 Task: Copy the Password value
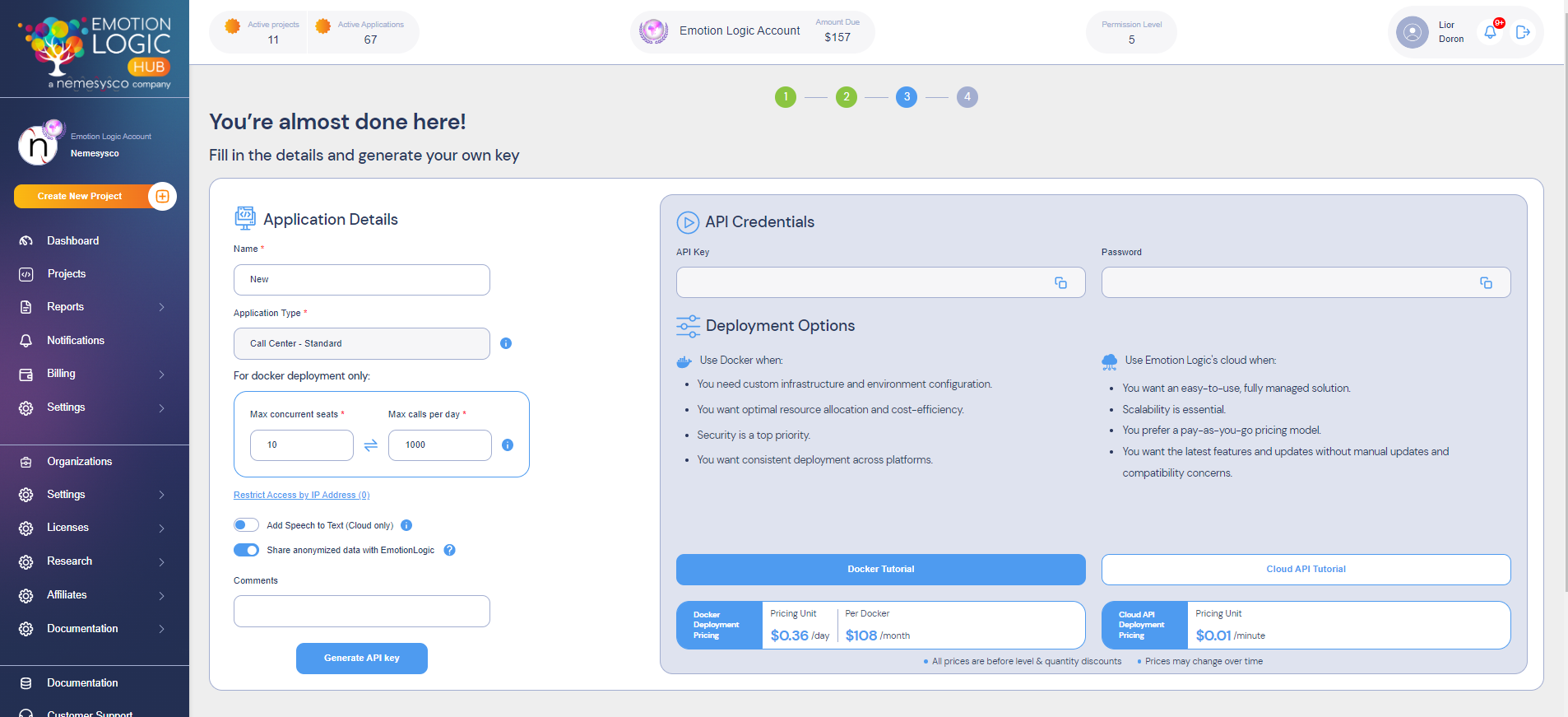tap(1486, 282)
